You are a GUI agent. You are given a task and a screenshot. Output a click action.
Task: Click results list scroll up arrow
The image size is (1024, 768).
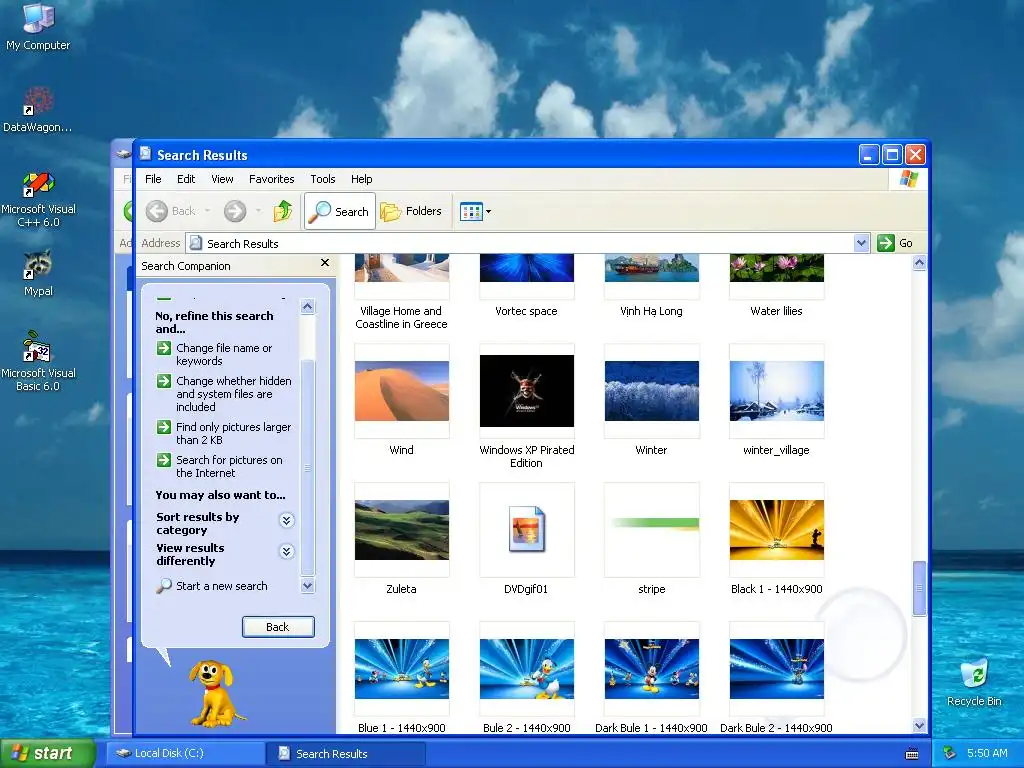pos(920,263)
